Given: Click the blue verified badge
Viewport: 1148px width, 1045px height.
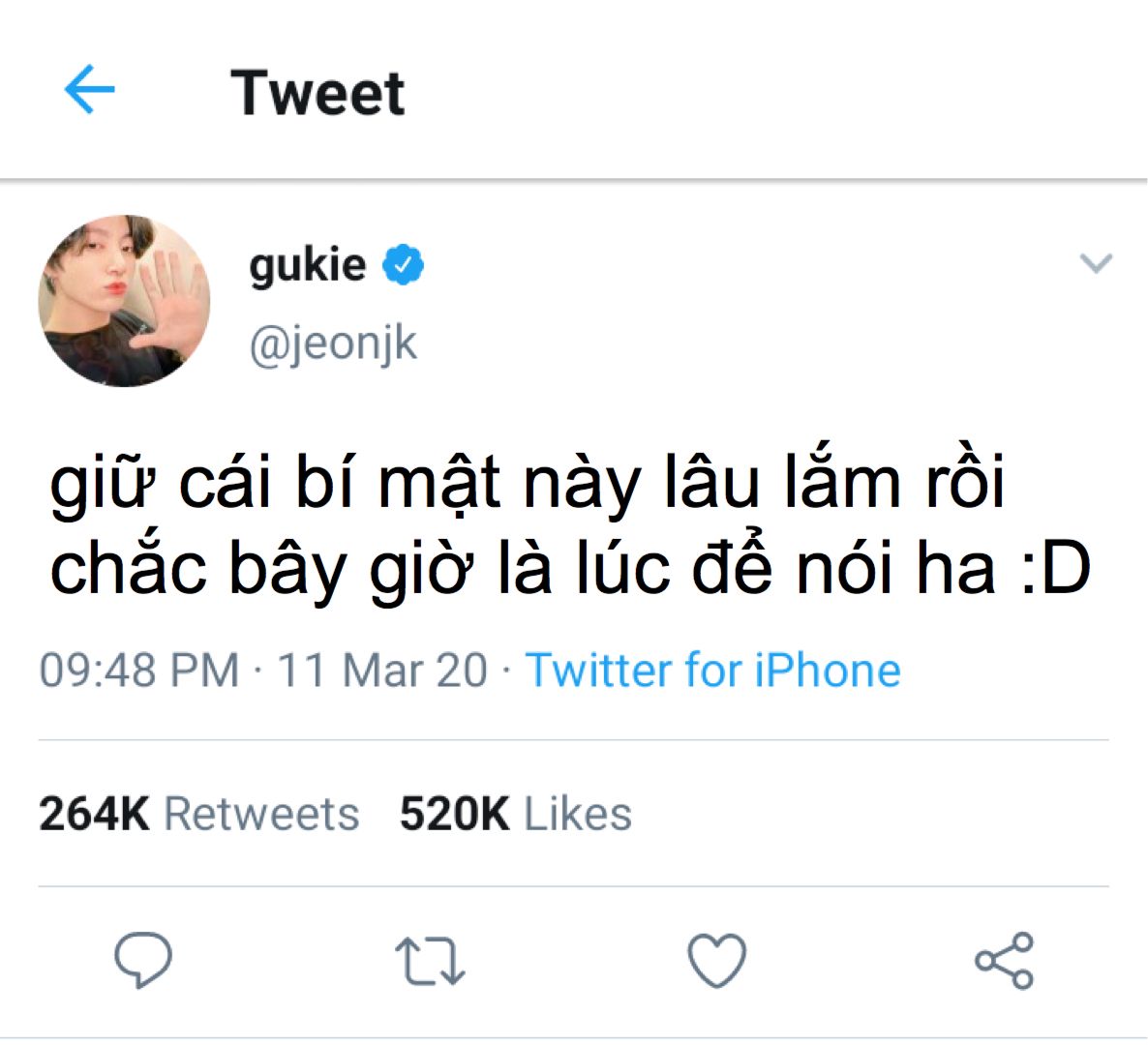Looking at the screenshot, I should (404, 264).
